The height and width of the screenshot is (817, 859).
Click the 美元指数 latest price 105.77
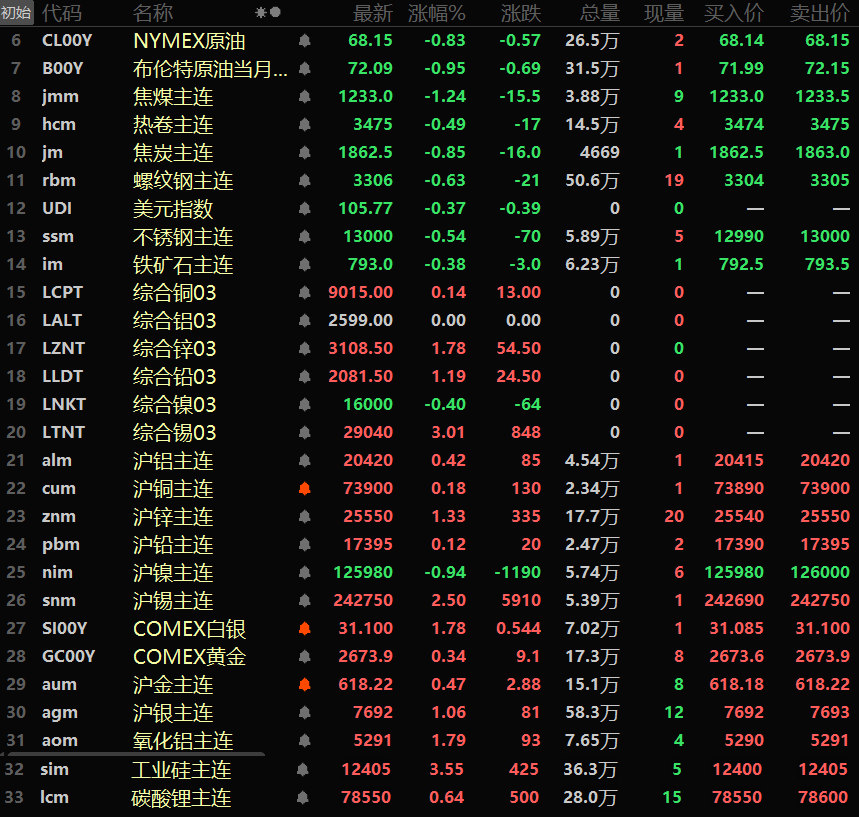tap(365, 208)
